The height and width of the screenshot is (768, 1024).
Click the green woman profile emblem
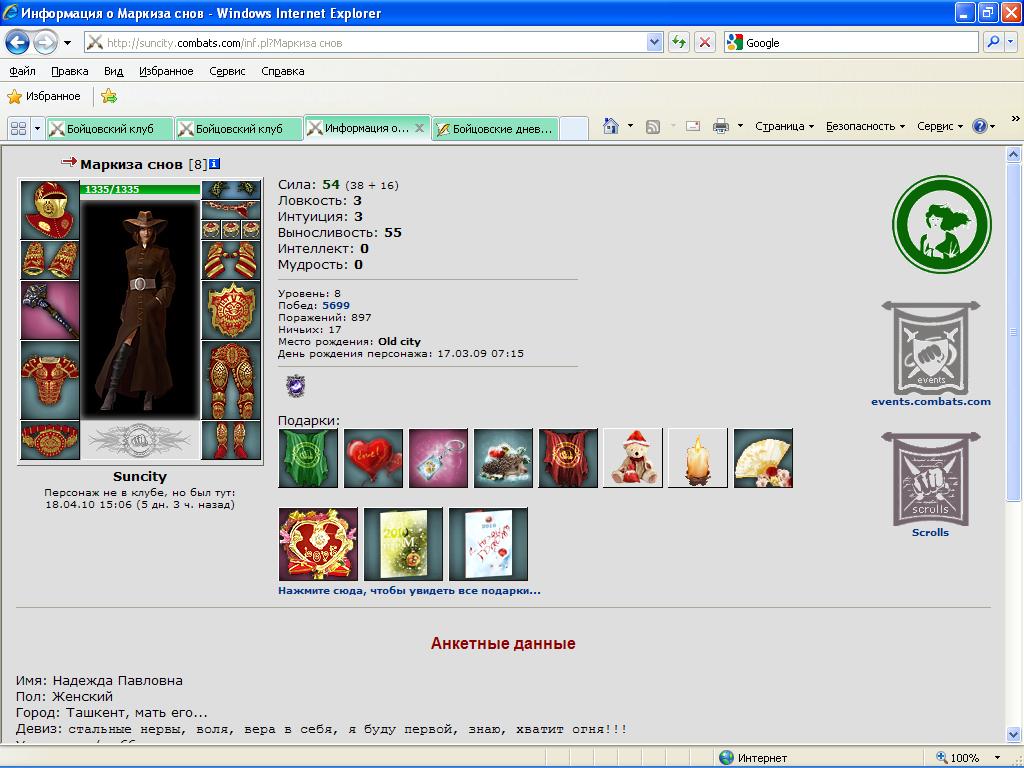[942, 224]
